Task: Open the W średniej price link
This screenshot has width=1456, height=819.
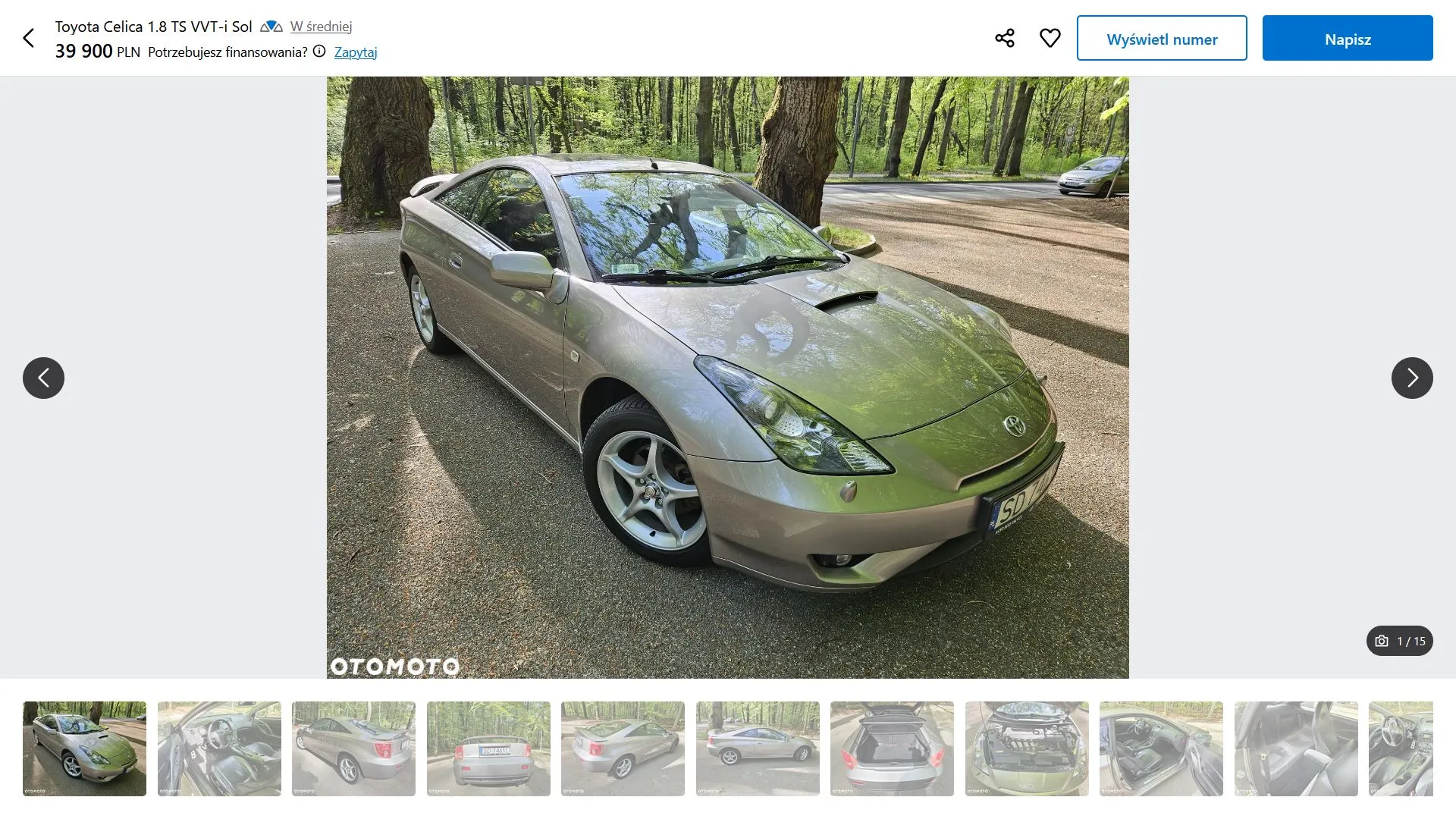Action: pyautogui.click(x=321, y=27)
